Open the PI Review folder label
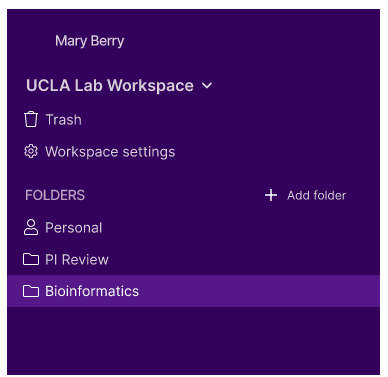The width and height of the screenshot is (388, 377). pos(77,260)
